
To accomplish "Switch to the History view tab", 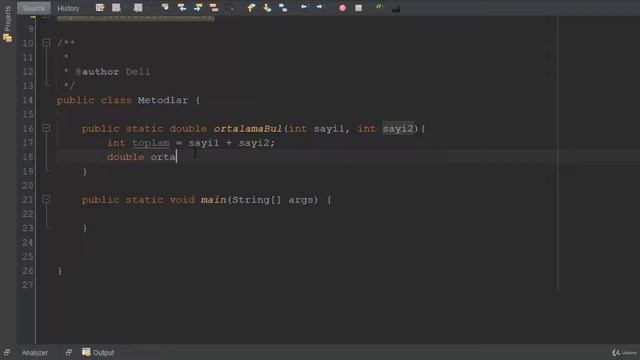I will click(x=68, y=8).
